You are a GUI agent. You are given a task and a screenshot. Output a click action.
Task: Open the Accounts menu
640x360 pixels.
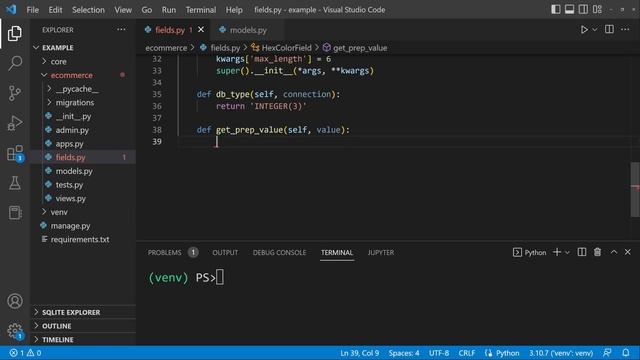[x=15, y=301]
